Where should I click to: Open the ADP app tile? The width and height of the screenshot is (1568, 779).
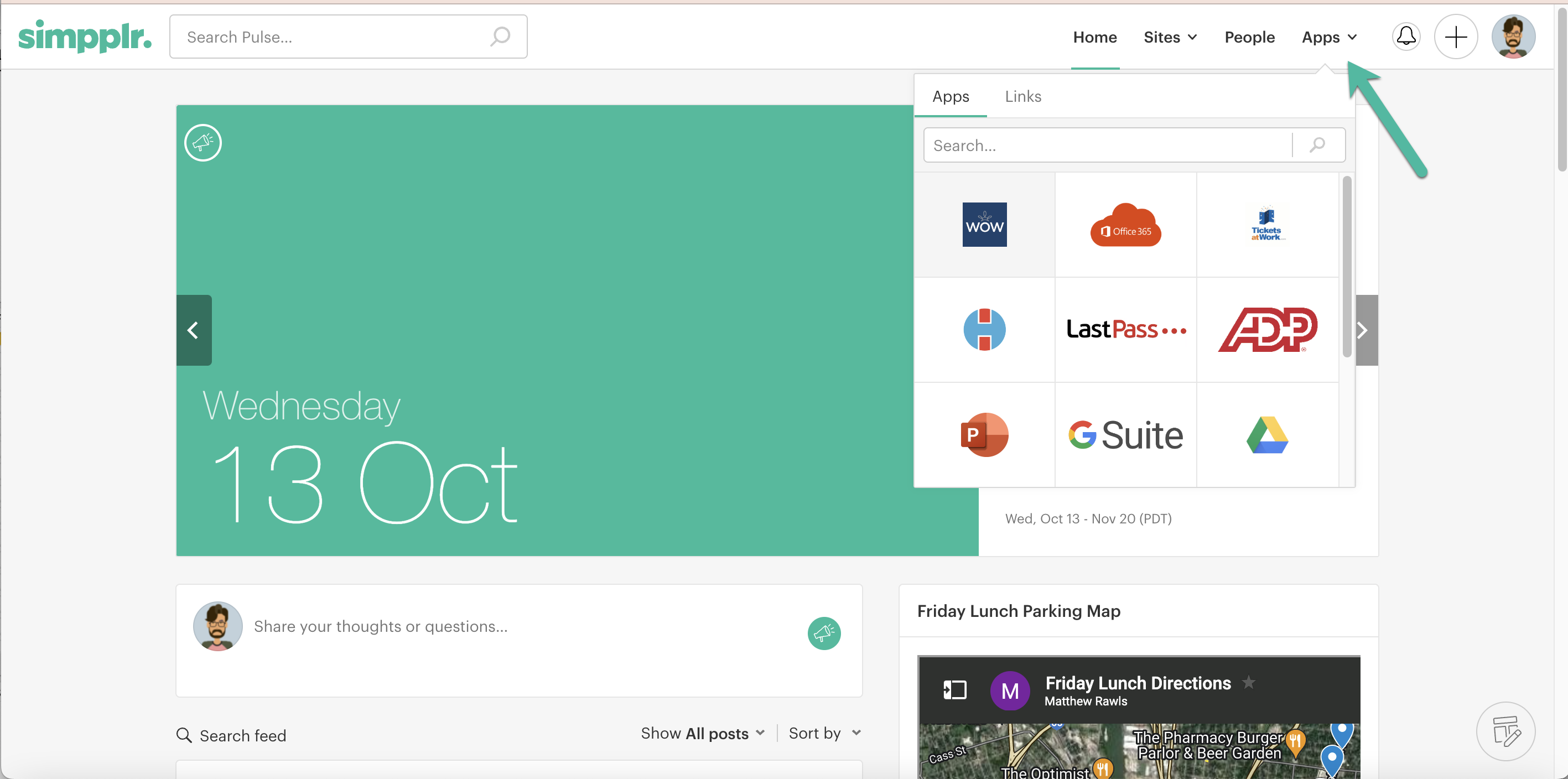[1268, 329]
